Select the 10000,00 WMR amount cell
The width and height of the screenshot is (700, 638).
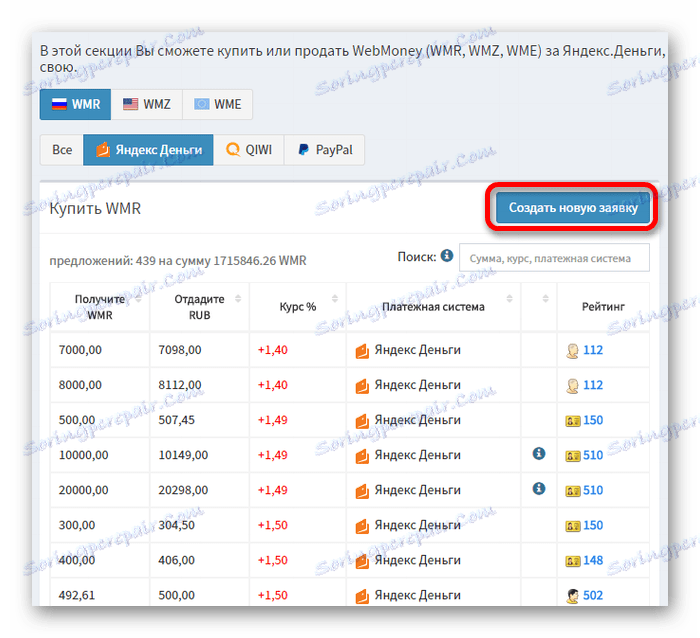[100, 455]
